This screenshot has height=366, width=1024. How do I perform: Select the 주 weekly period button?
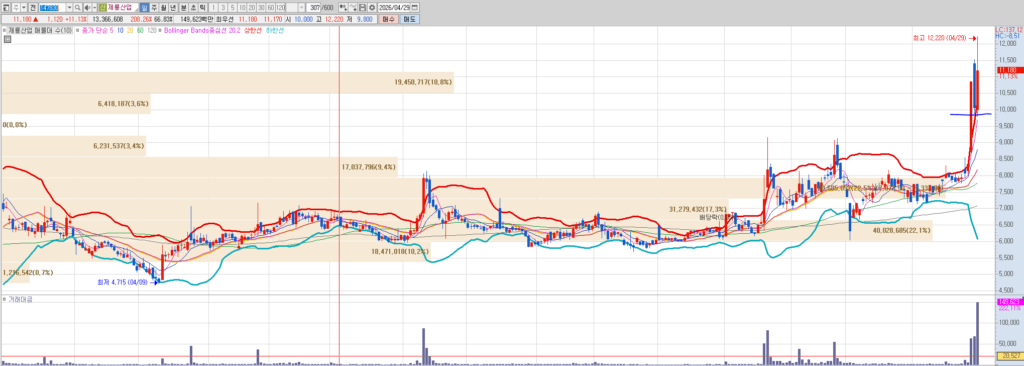pyautogui.click(x=153, y=7)
